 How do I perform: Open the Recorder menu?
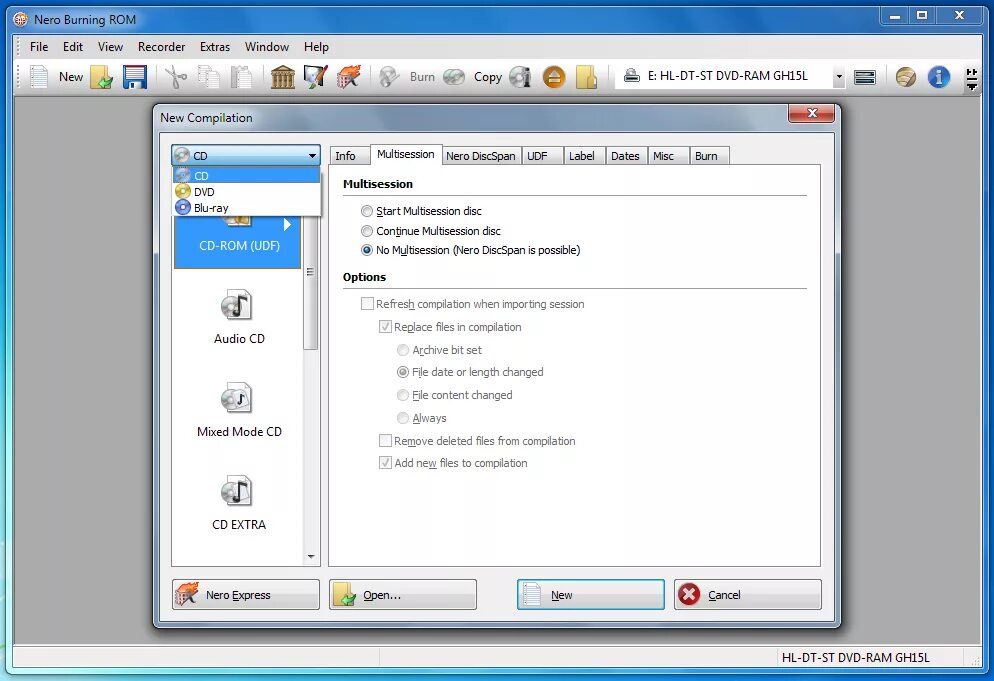(162, 47)
